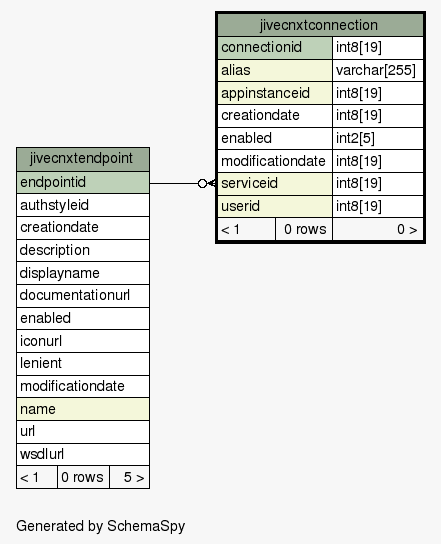This screenshot has height=544, width=441.
Task: Click the appinstanceid column
Action: 275,93
